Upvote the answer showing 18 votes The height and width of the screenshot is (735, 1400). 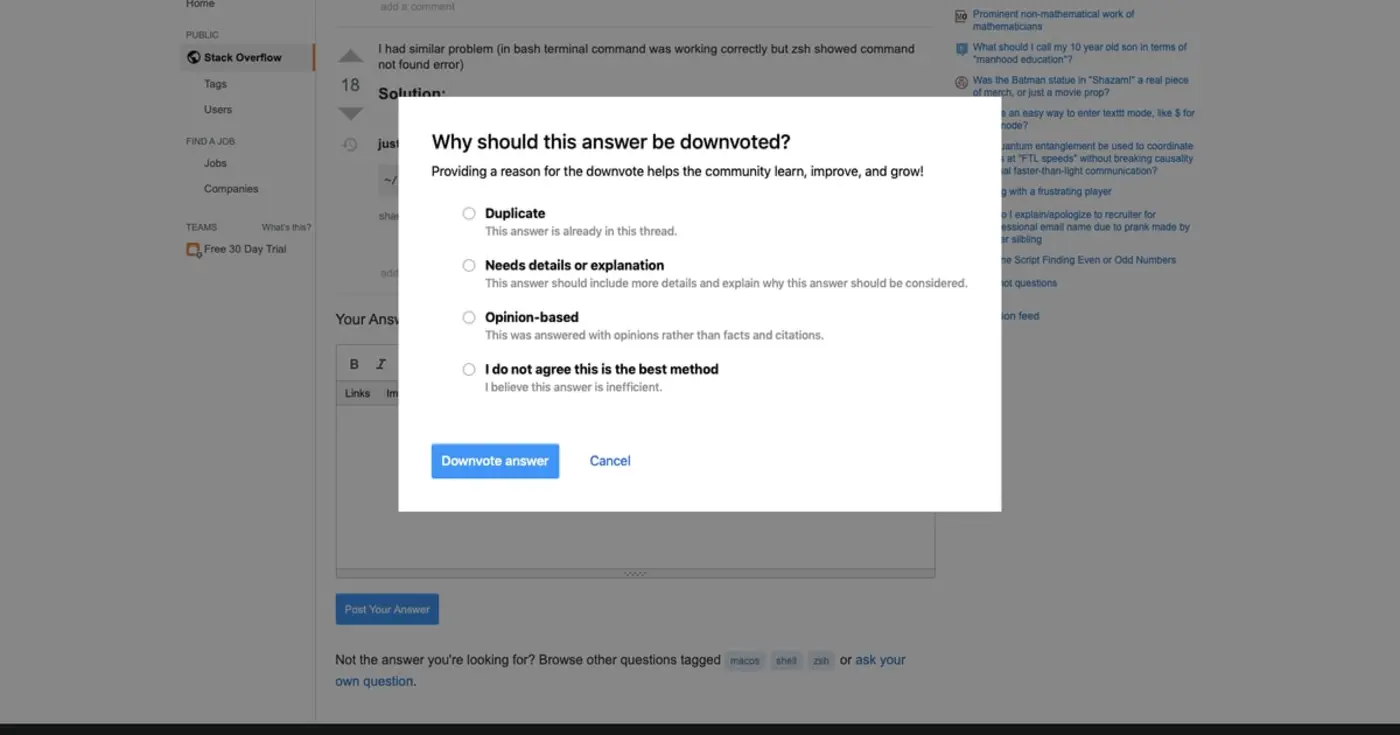click(x=350, y=56)
